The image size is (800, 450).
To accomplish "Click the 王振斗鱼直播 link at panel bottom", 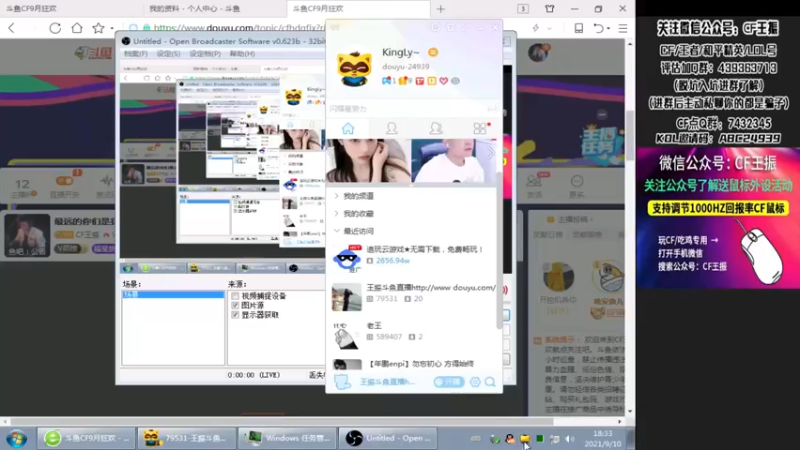I will click(387, 382).
